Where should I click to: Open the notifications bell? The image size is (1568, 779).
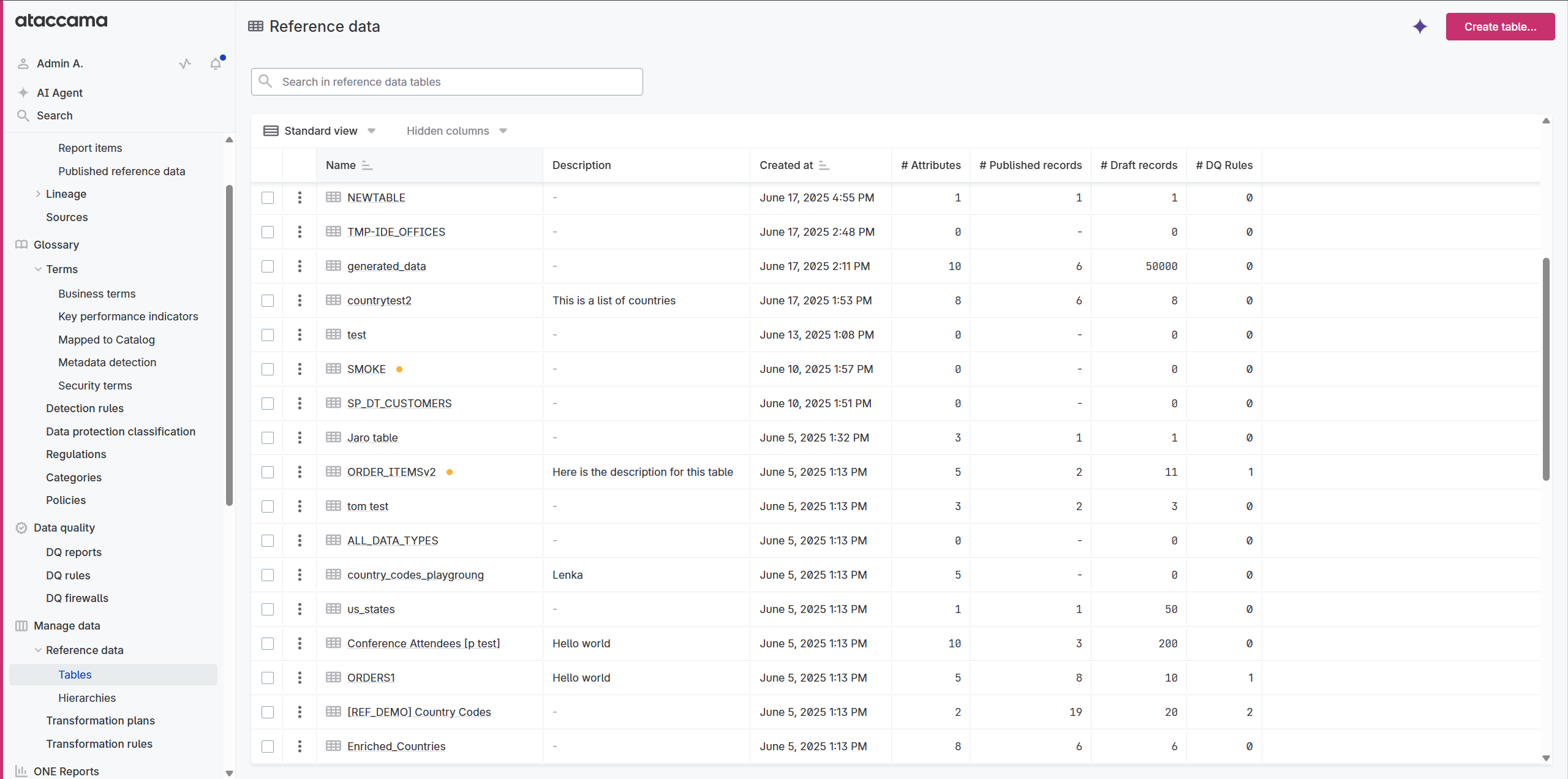click(216, 63)
